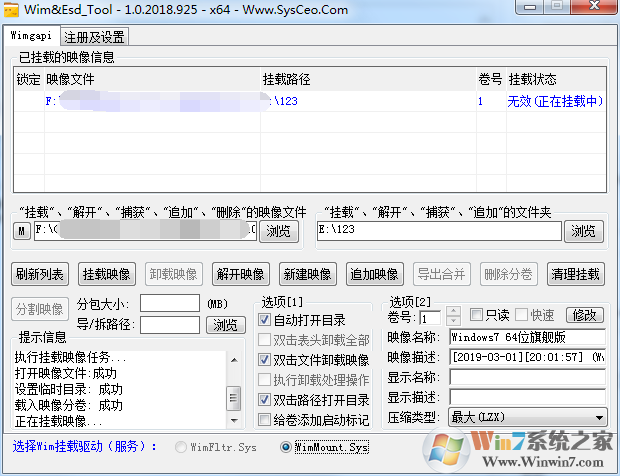Click the 卷号 column header

point(491,79)
